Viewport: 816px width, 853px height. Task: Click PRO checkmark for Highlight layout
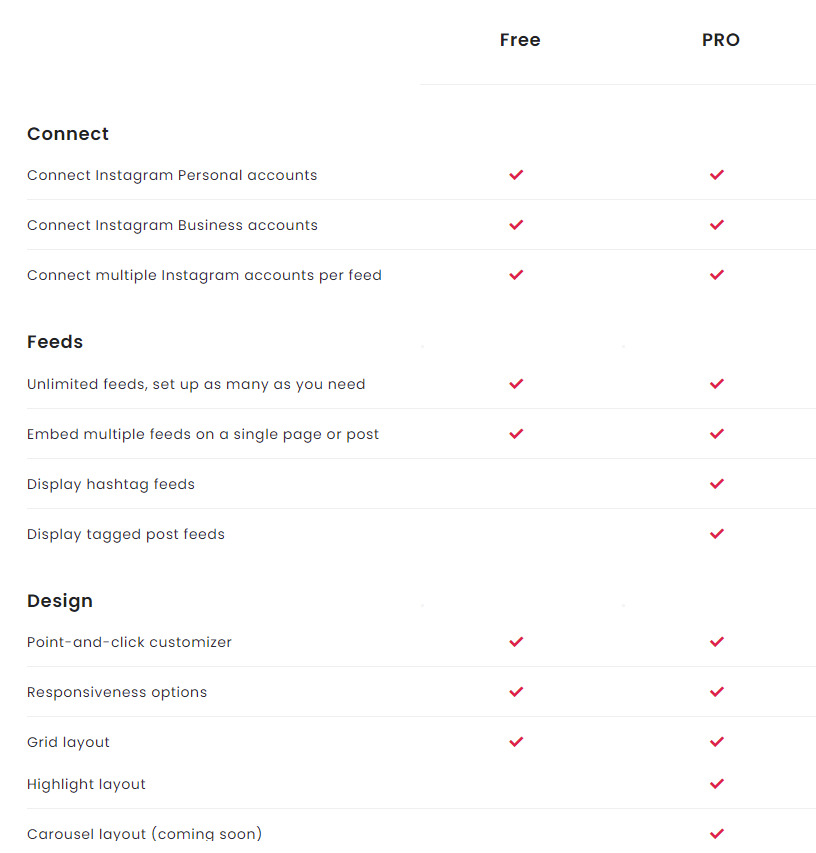pos(717,784)
